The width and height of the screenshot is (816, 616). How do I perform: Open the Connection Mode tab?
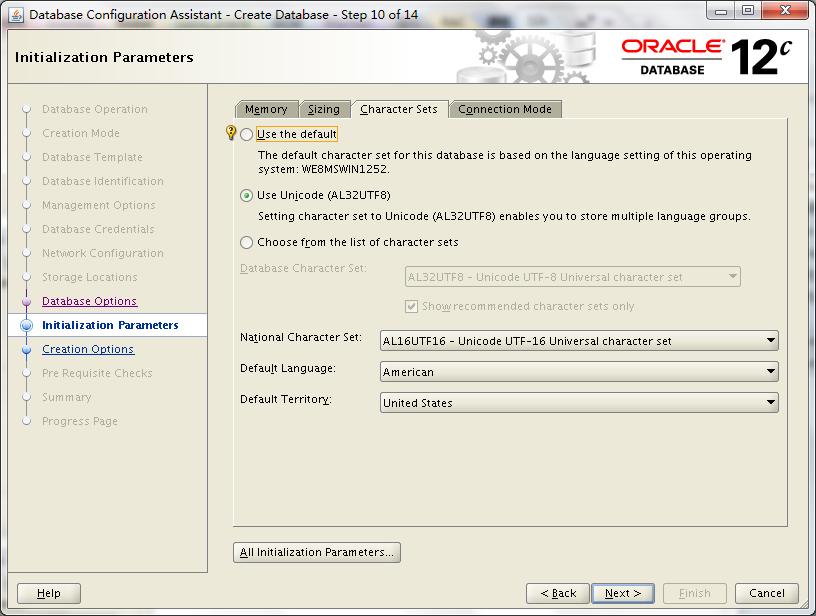pyautogui.click(x=505, y=109)
